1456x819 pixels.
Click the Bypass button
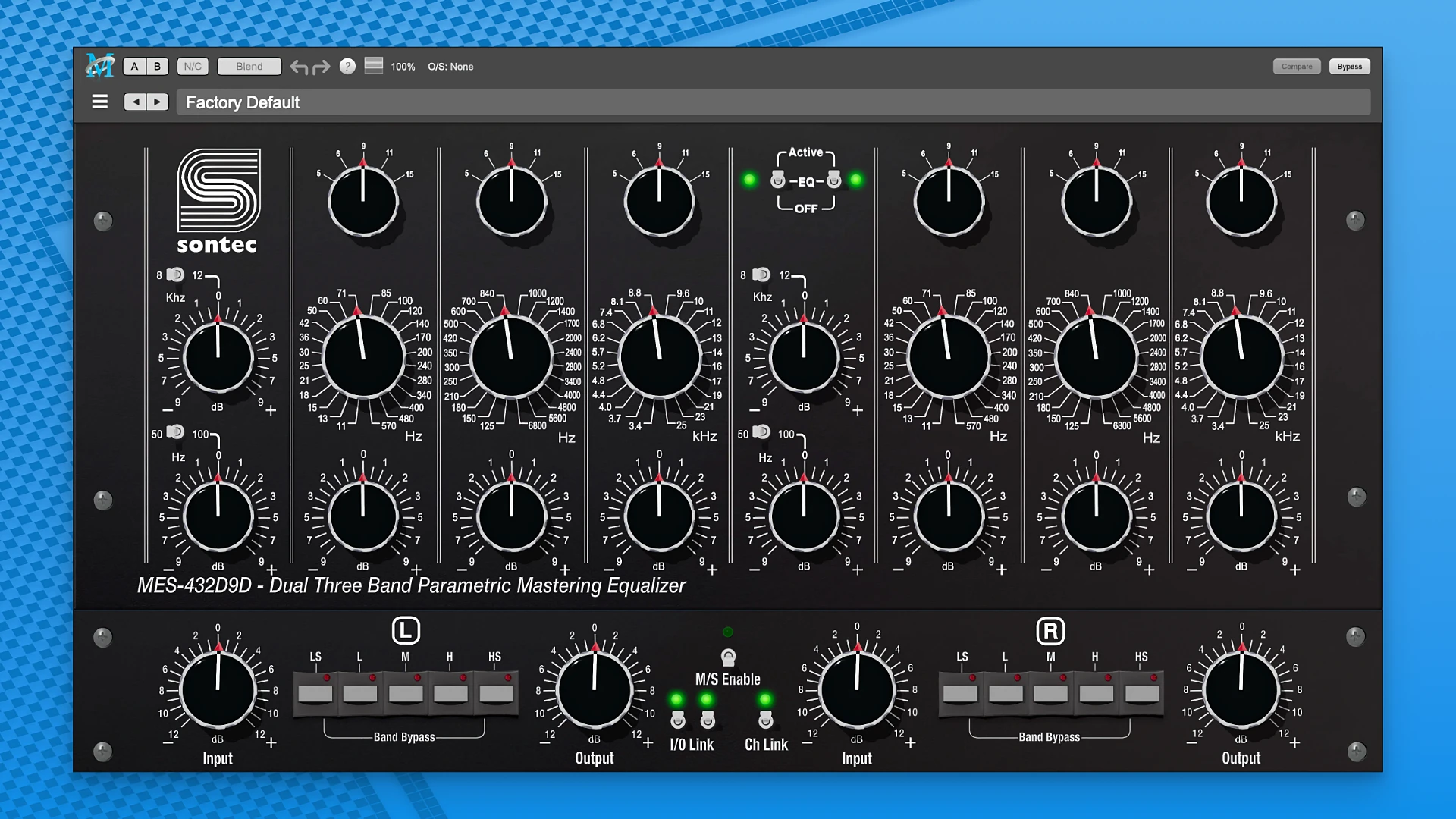1349,66
